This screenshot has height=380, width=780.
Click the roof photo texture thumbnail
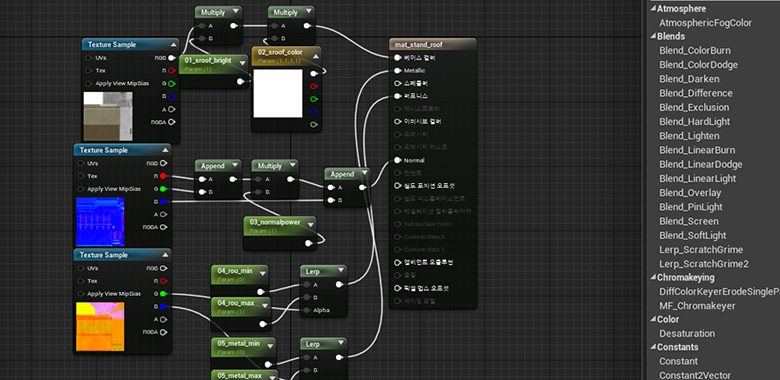[x=108, y=116]
